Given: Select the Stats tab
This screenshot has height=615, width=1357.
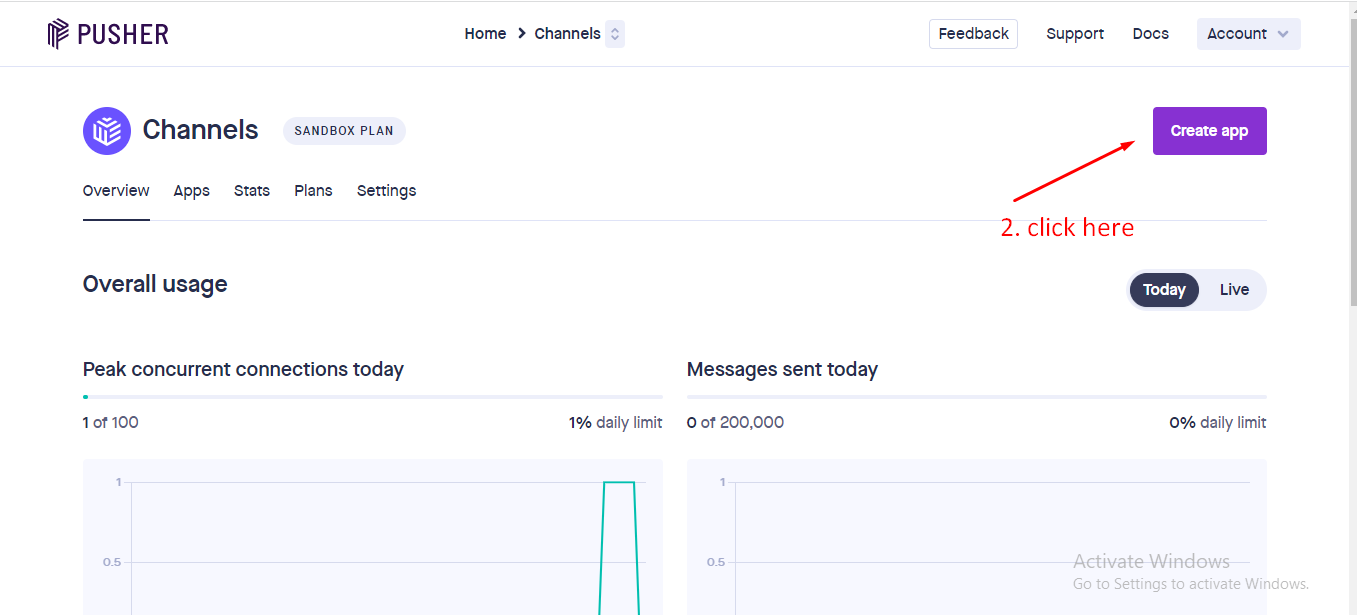Looking at the screenshot, I should pyautogui.click(x=252, y=191).
